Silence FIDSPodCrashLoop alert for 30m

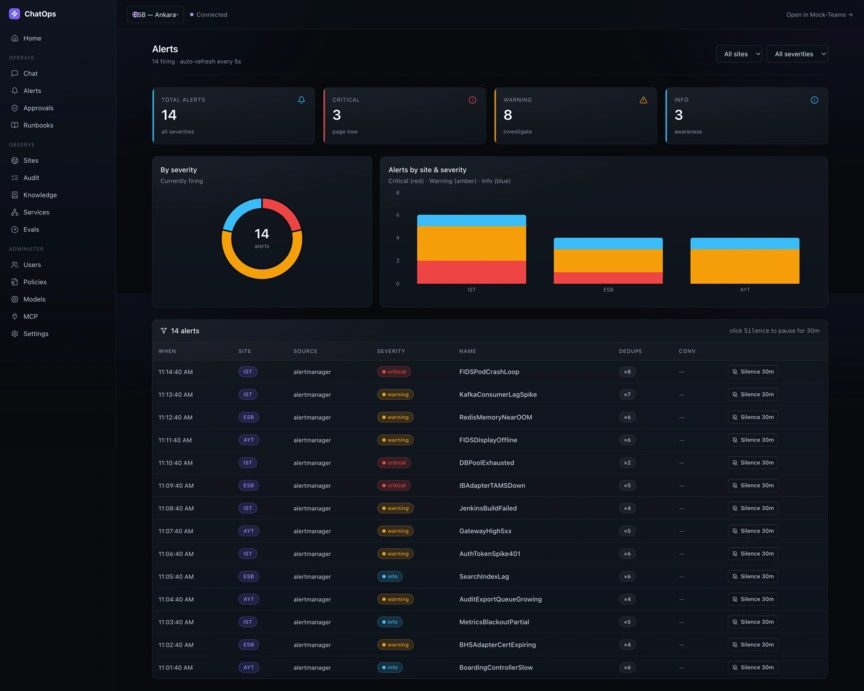point(753,371)
